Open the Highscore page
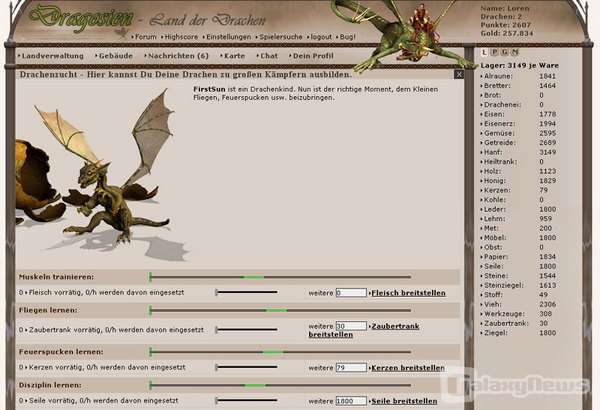This screenshot has width=600, height=410. pyautogui.click(x=179, y=37)
